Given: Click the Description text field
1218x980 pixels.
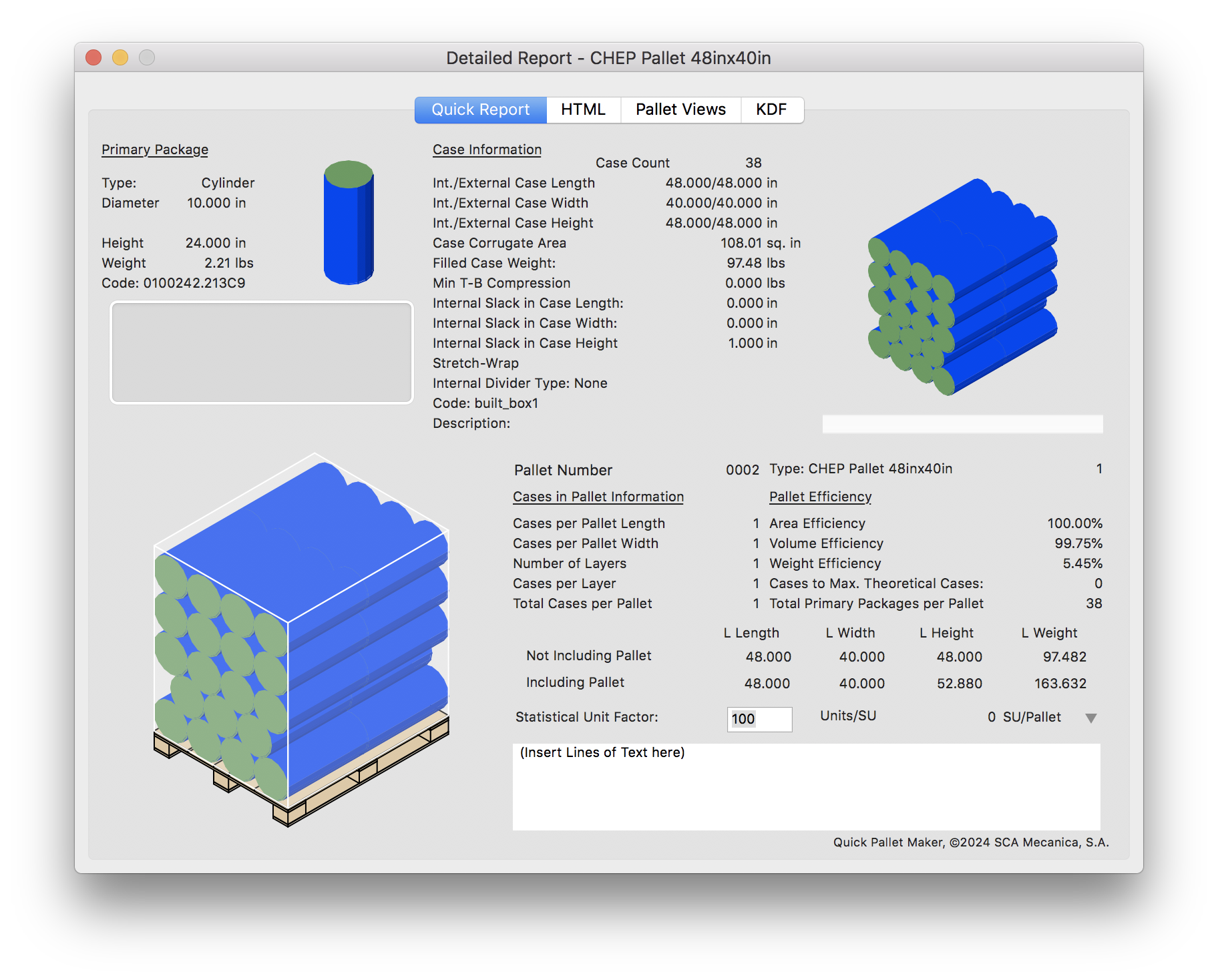Looking at the screenshot, I should click(x=962, y=424).
